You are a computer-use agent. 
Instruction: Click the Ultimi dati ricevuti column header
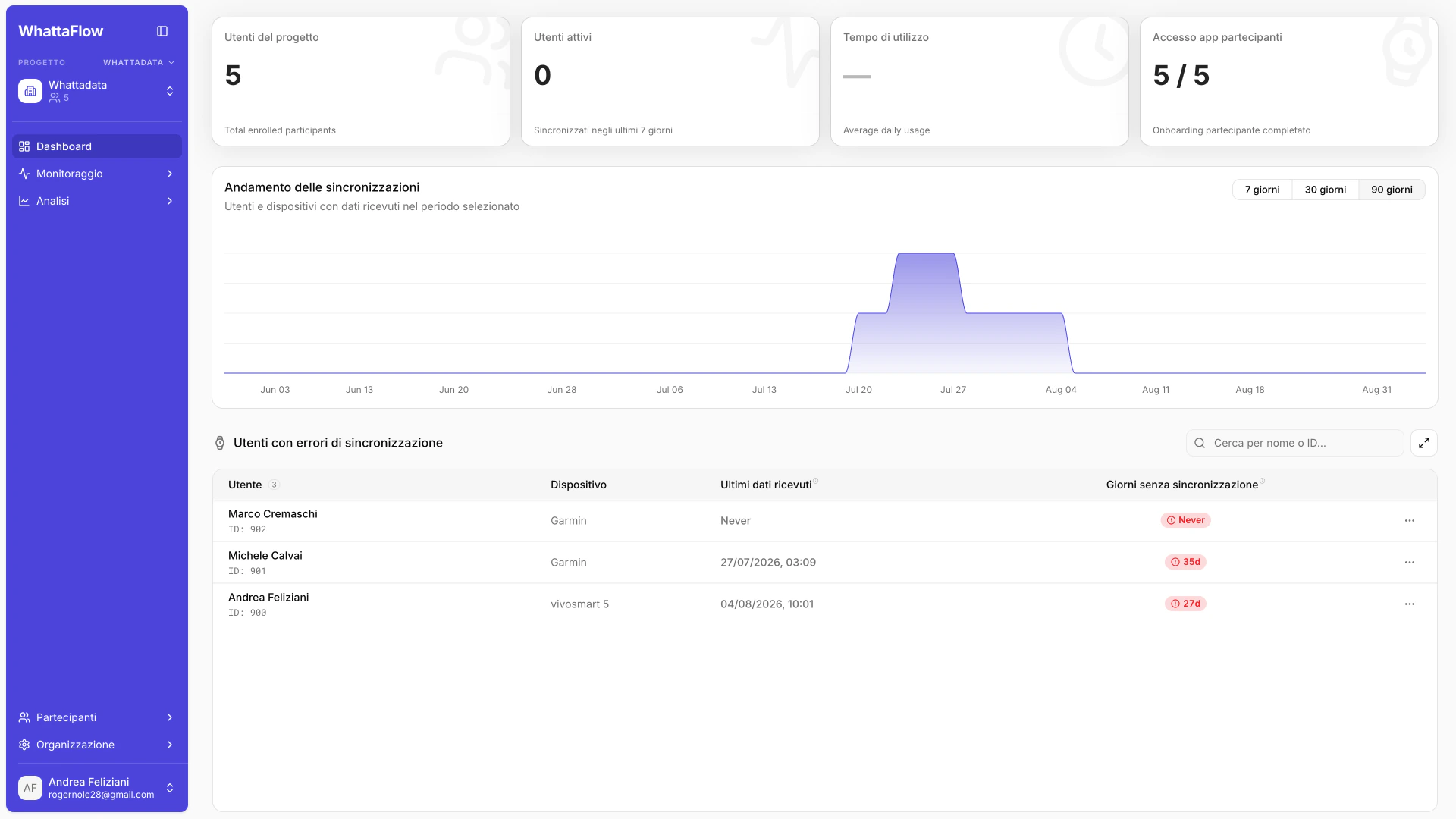click(766, 485)
